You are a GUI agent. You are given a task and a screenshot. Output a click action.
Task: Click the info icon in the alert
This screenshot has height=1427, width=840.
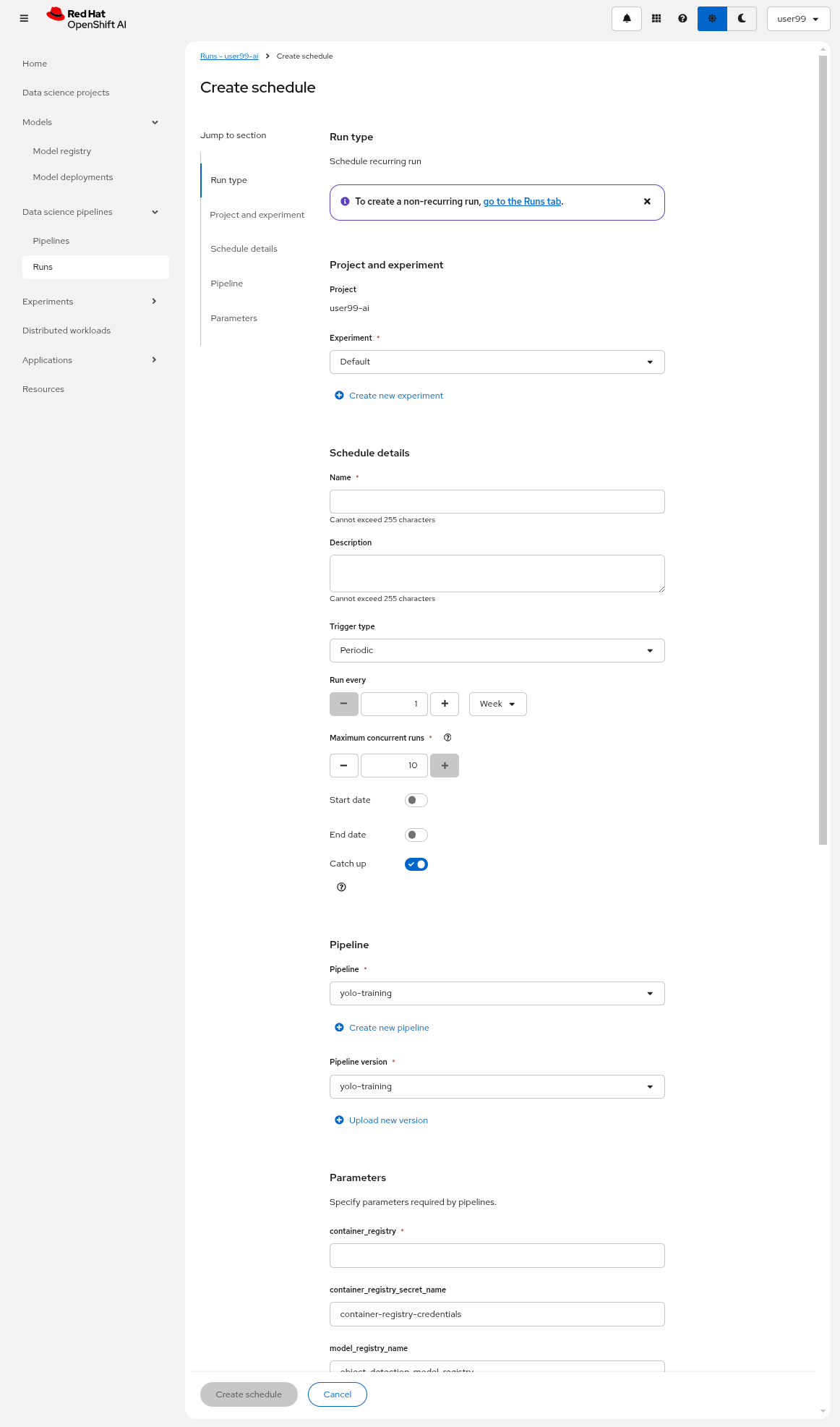coord(345,202)
